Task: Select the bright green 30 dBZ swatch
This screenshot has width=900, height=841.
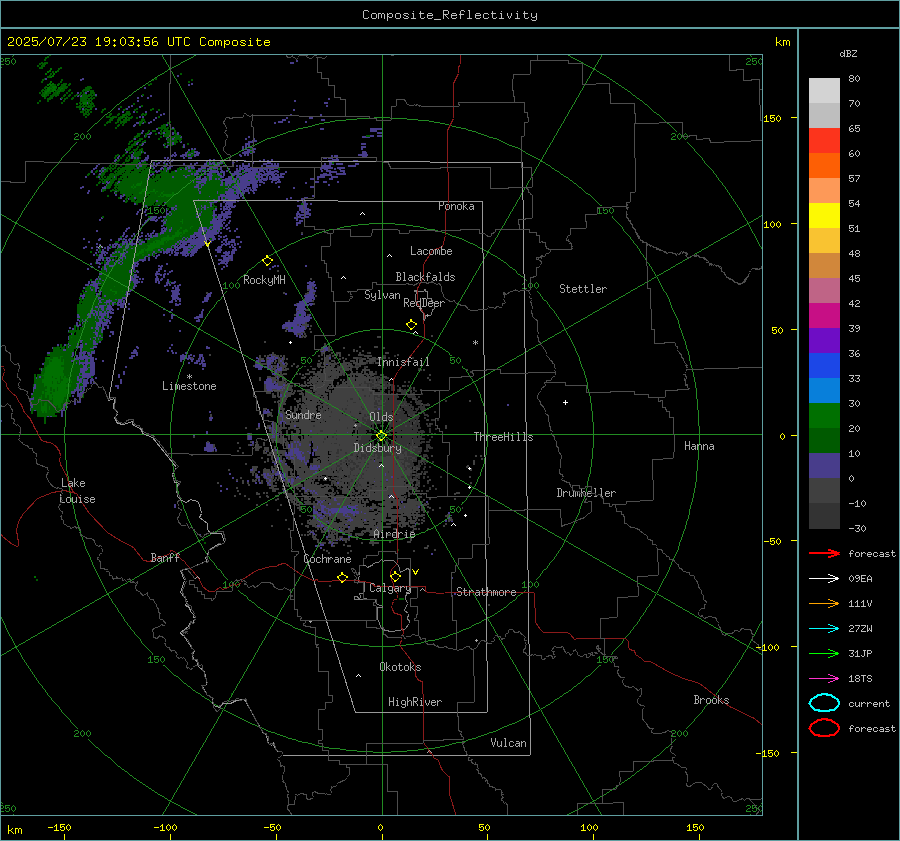Action: click(x=824, y=415)
